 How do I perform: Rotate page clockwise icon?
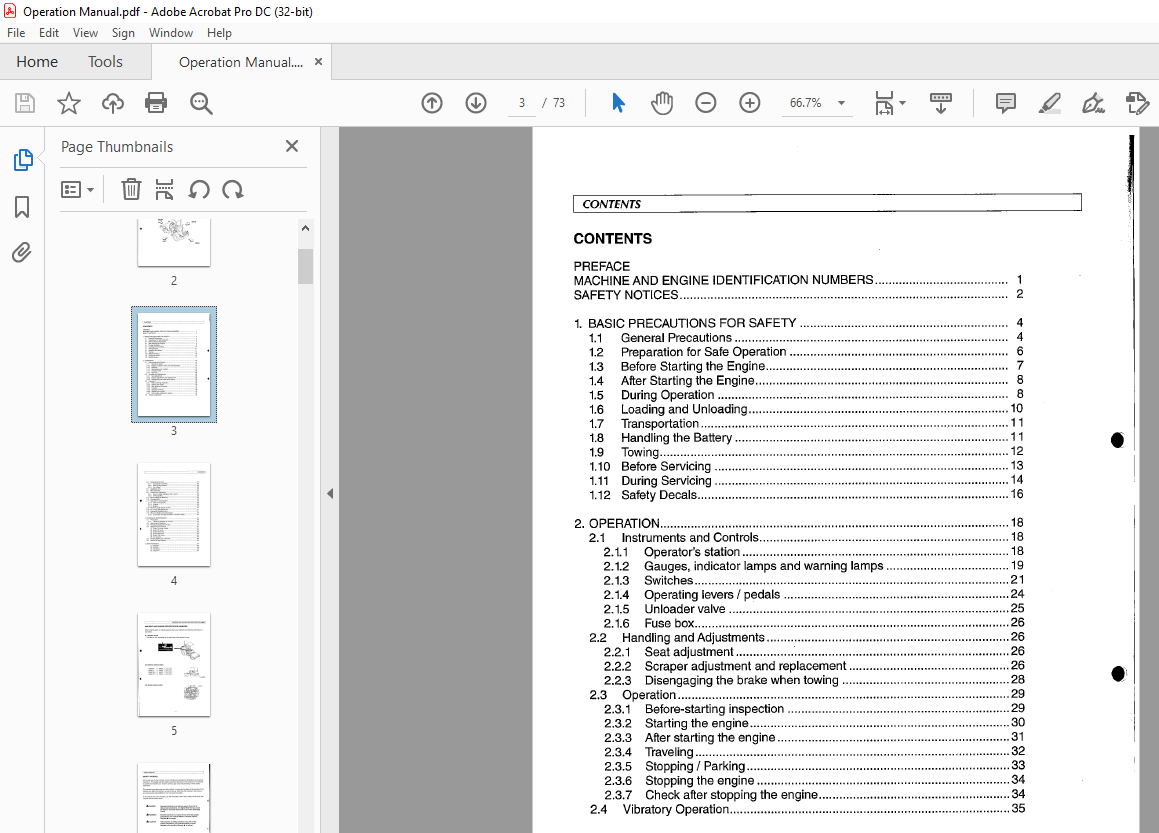coord(233,190)
